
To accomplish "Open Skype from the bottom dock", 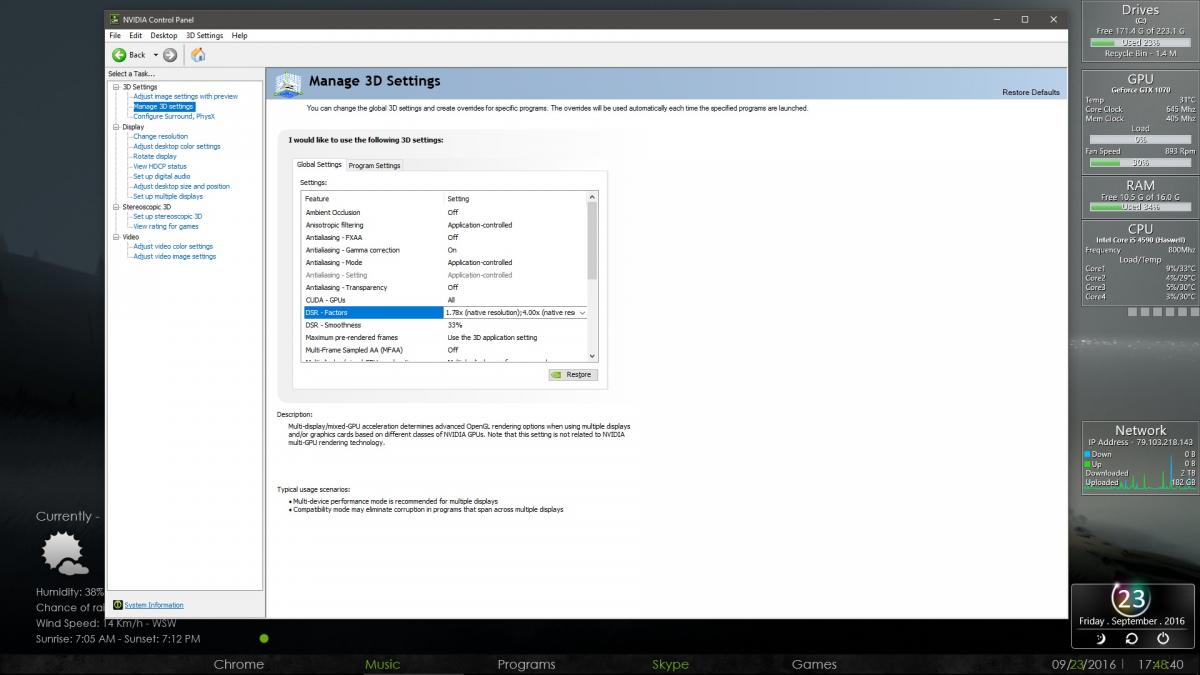I will point(670,664).
